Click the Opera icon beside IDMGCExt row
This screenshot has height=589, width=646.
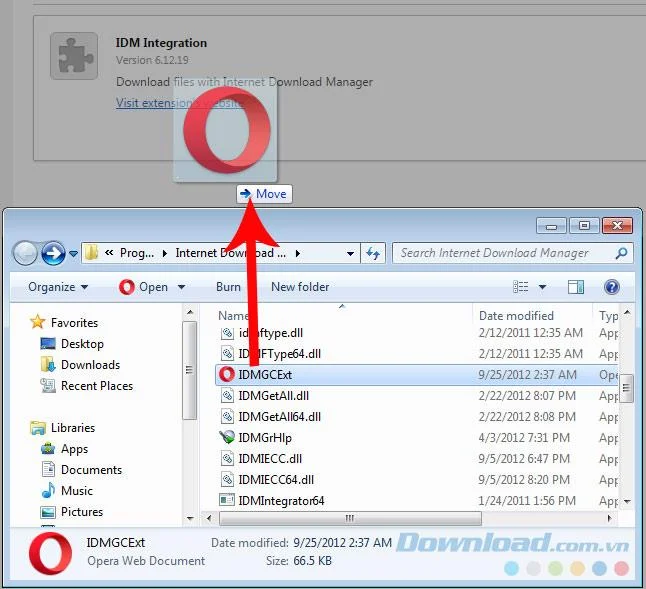(x=227, y=374)
